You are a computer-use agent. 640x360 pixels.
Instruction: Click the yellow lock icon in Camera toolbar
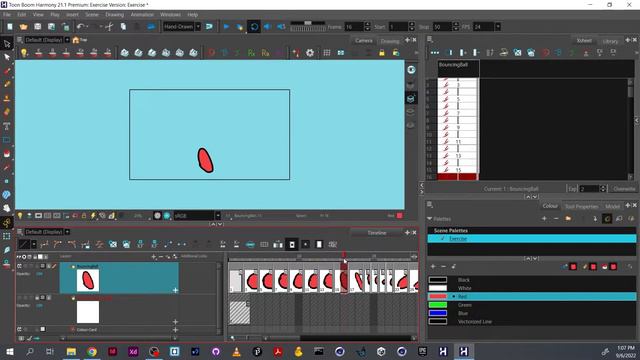382,53
